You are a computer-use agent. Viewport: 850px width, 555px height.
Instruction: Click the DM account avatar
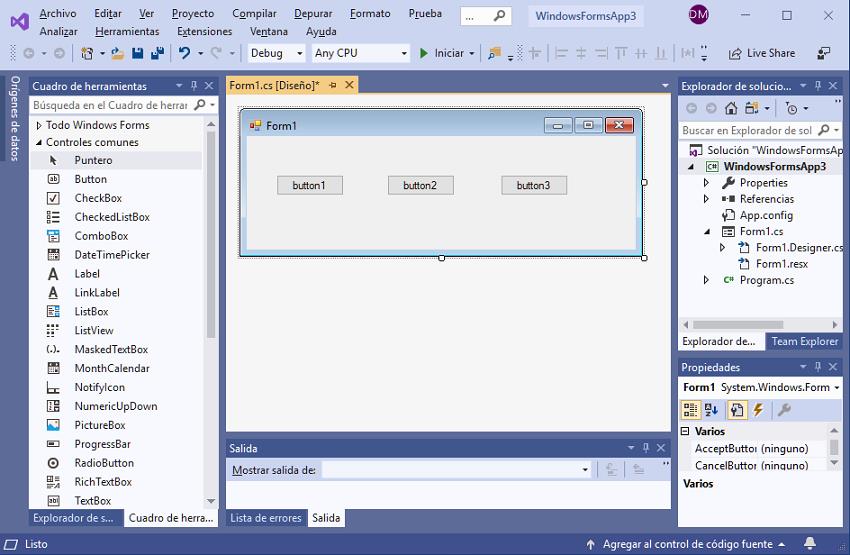pyautogui.click(x=698, y=15)
